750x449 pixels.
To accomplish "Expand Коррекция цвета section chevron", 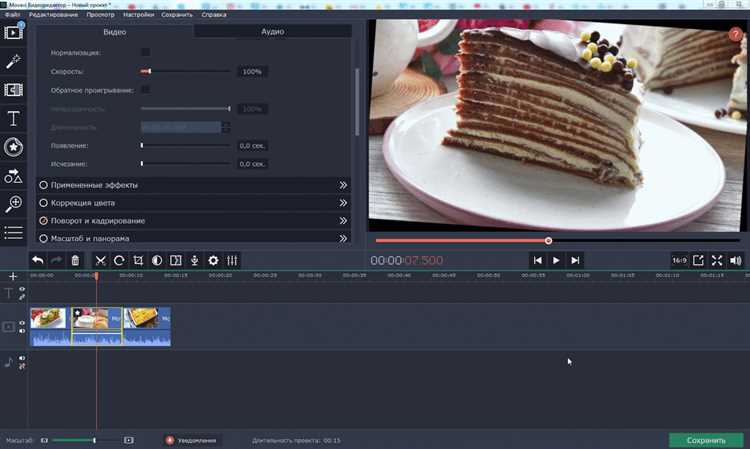I will [343, 203].
